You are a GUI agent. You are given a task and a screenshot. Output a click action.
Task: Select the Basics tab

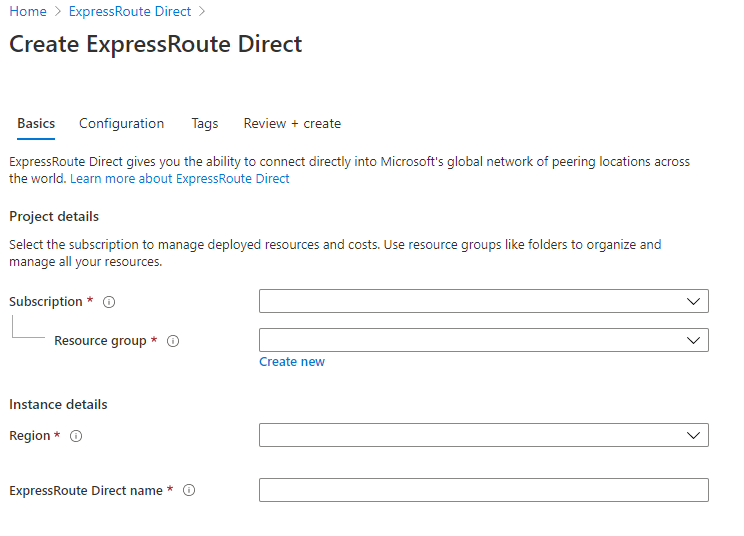pyautogui.click(x=36, y=124)
